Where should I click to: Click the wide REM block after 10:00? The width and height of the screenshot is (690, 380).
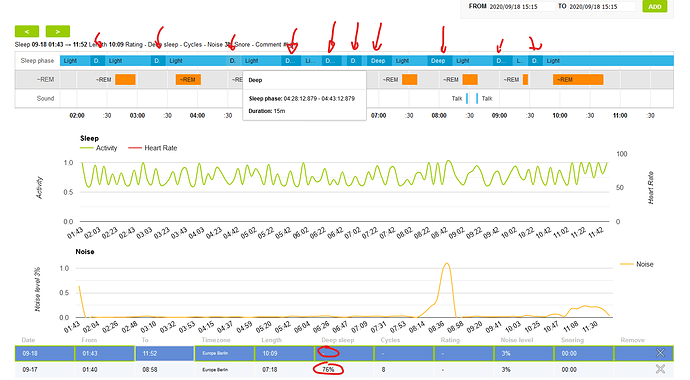[578, 80]
